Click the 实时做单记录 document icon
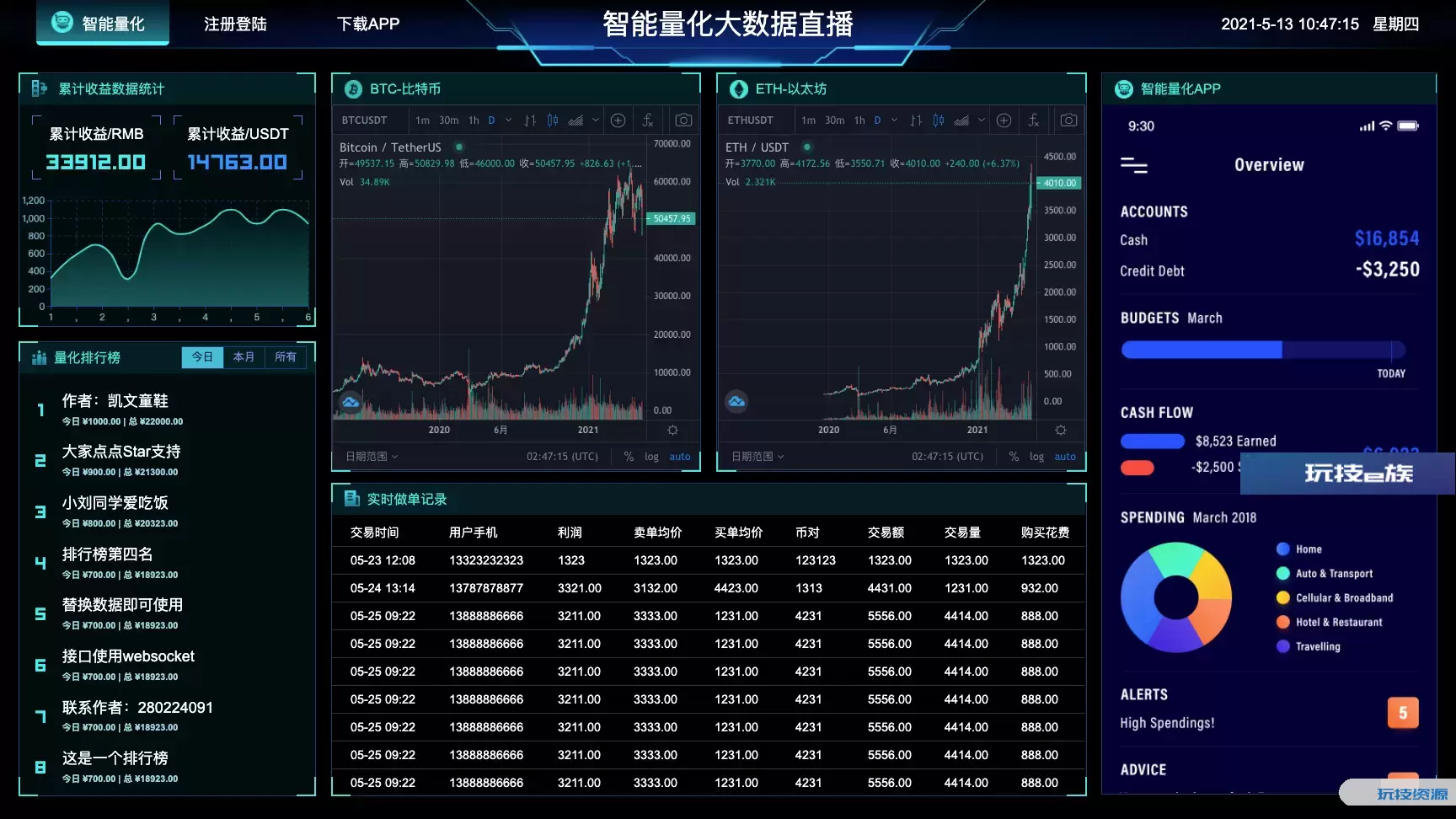This screenshot has width=1456, height=819. 351,498
